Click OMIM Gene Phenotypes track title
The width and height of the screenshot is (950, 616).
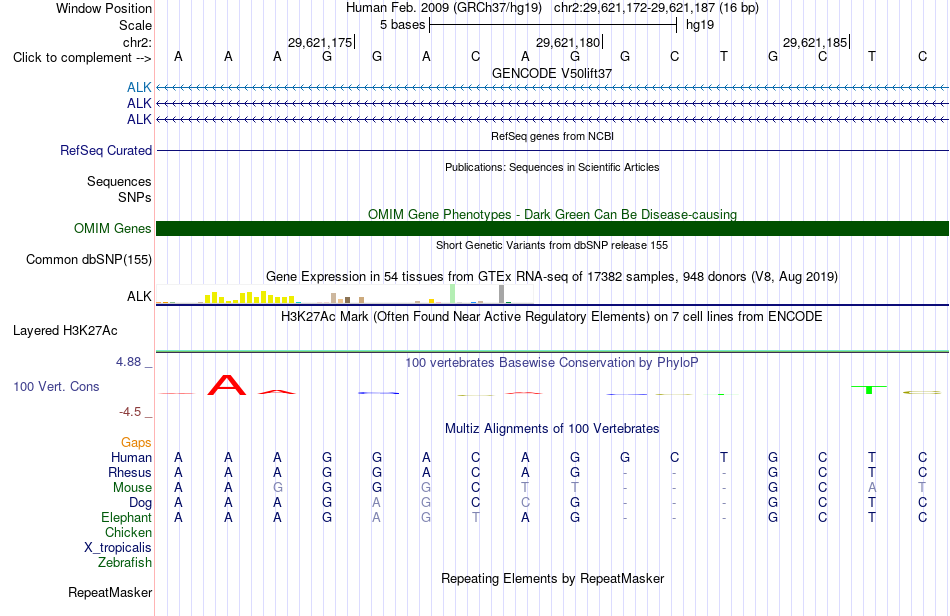[552, 214]
